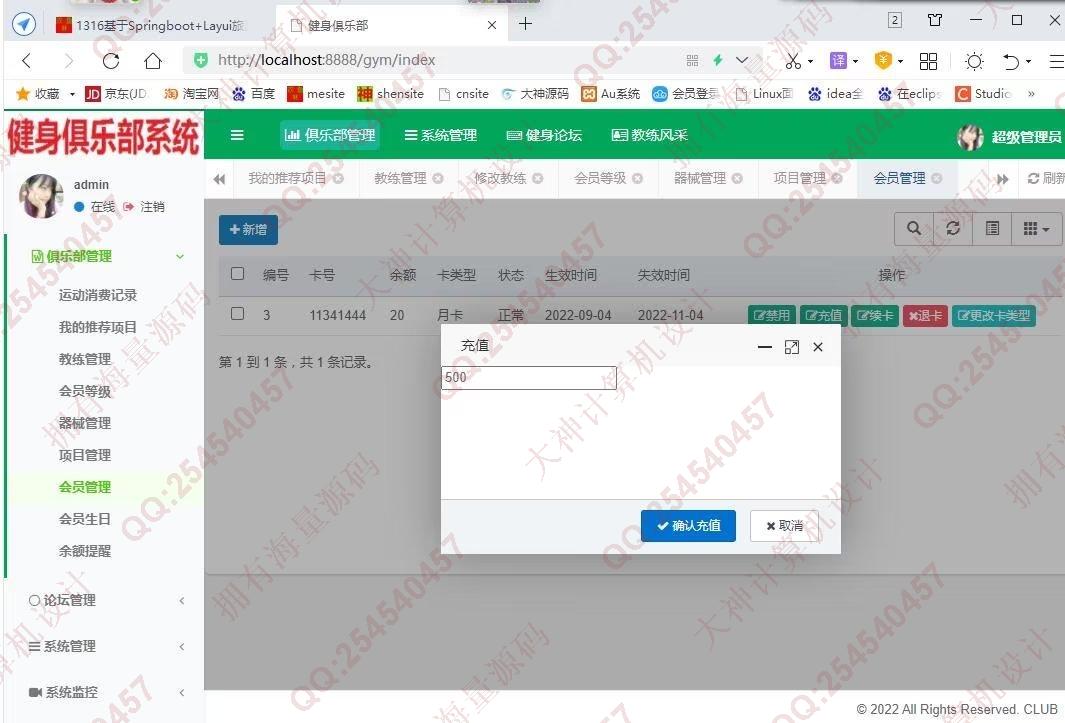The width and height of the screenshot is (1065, 723).
Task: Maximize the 充值 dialog
Action: click(792, 347)
